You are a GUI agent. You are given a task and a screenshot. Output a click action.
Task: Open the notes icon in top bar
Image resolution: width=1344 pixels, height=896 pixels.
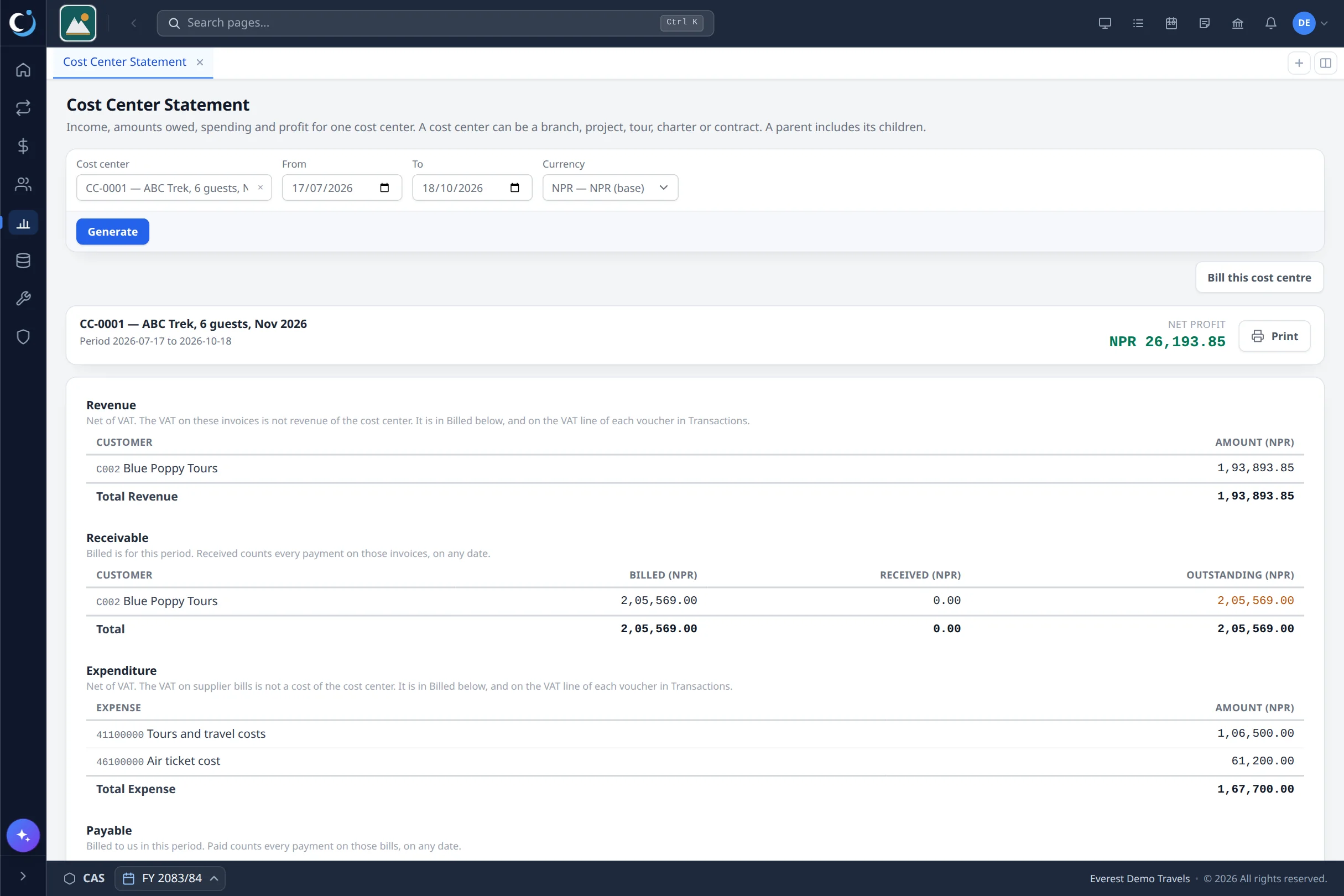(1204, 23)
